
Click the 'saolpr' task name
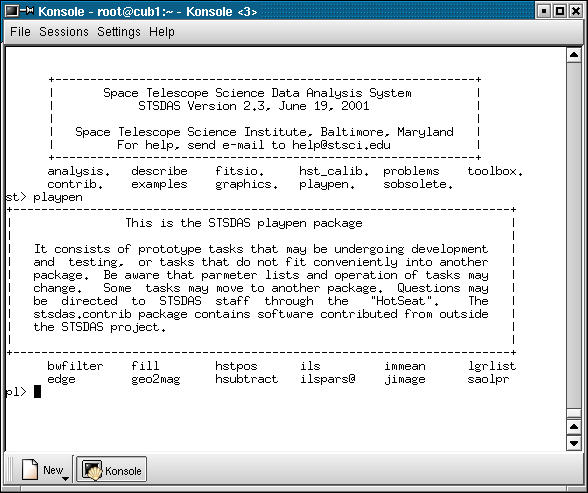coord(488,379)
